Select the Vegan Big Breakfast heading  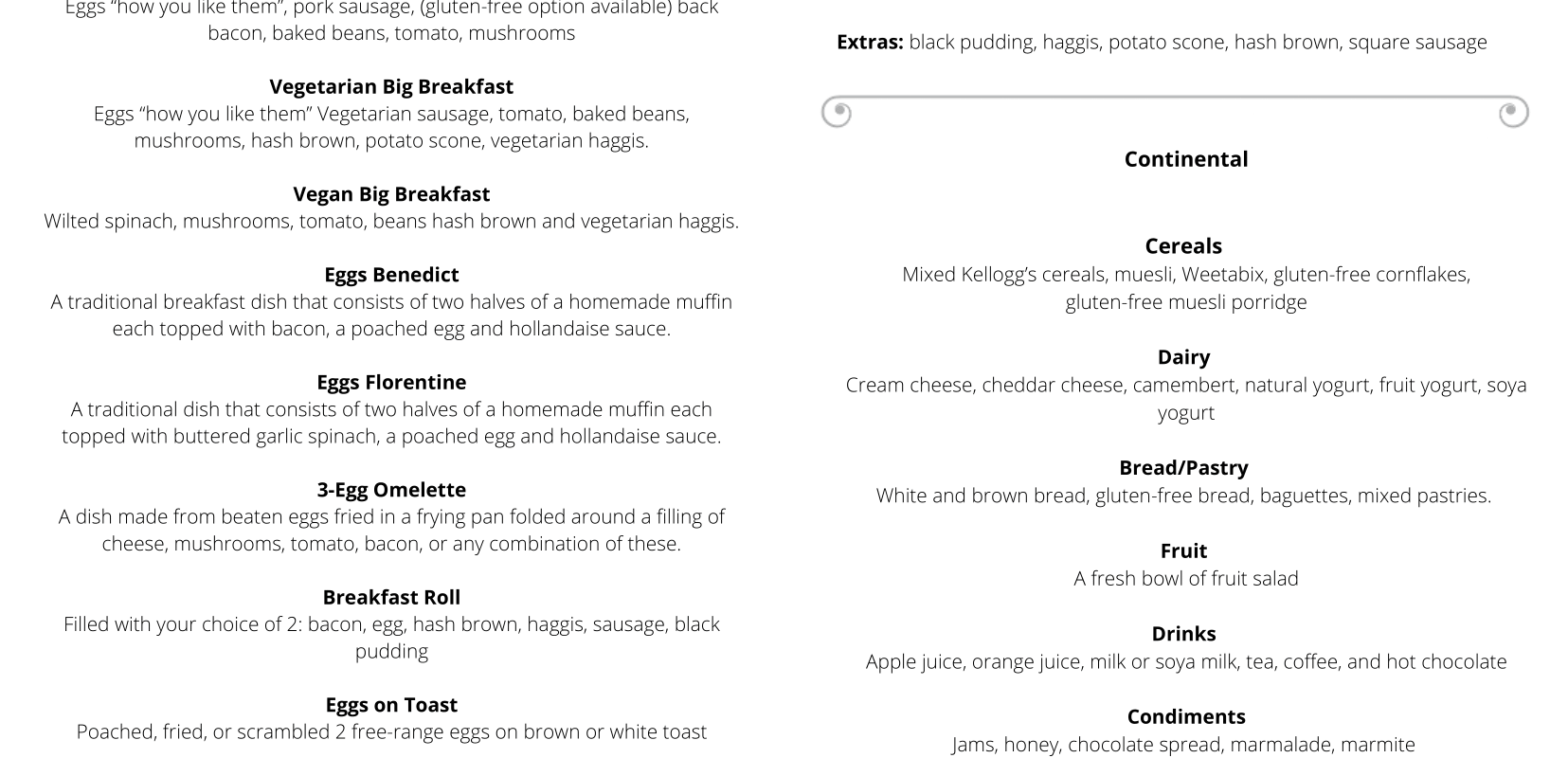point(391,194)
